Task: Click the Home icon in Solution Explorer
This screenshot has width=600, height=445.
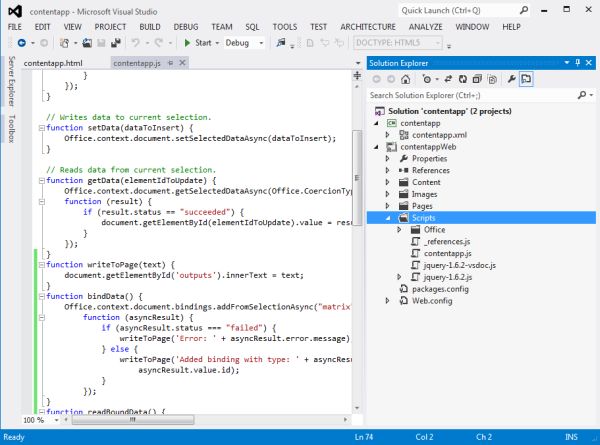Action: click(x=407, y=78)
